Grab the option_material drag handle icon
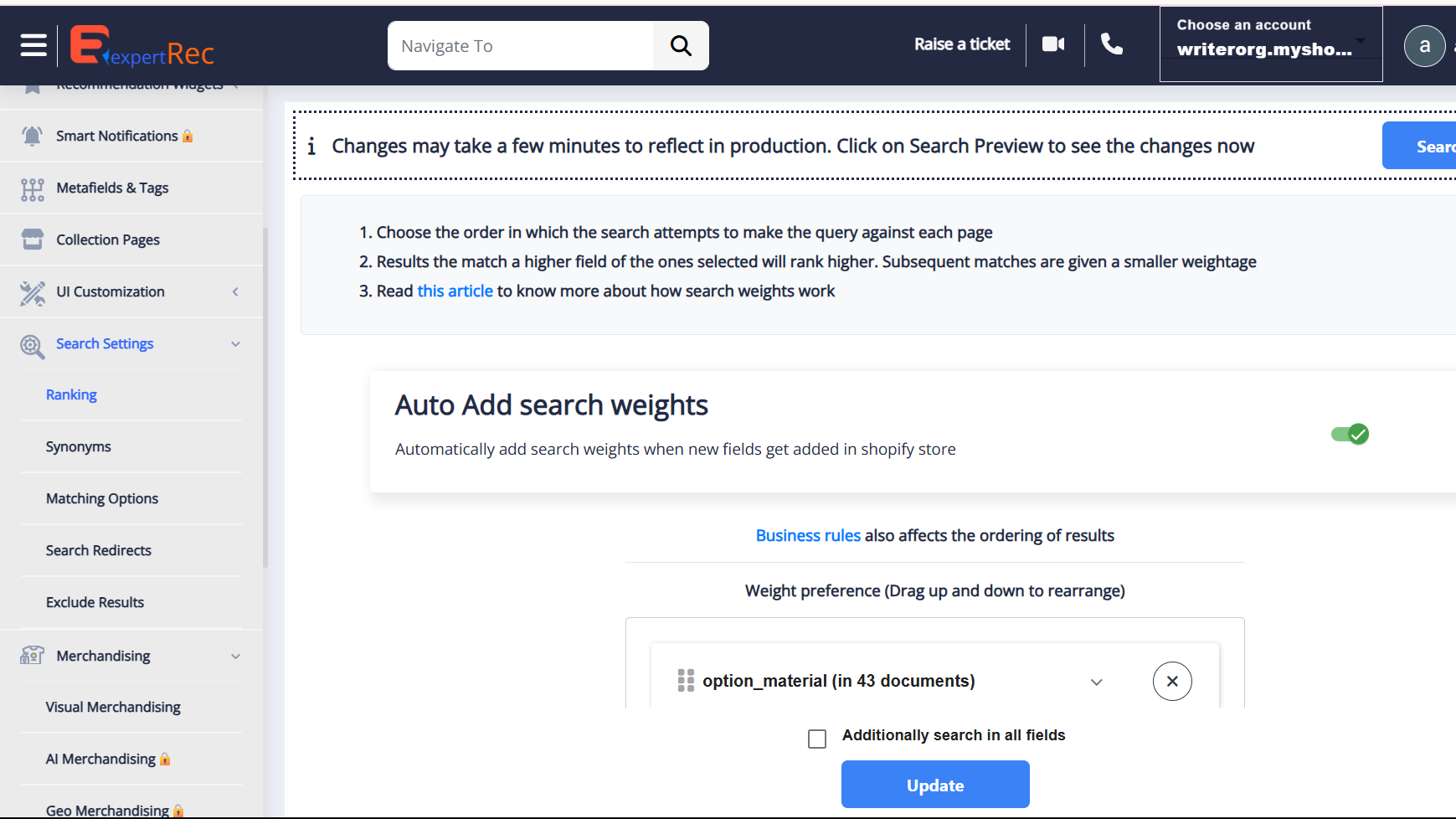This screenshot has width=1456, height=819. point(686,681)
